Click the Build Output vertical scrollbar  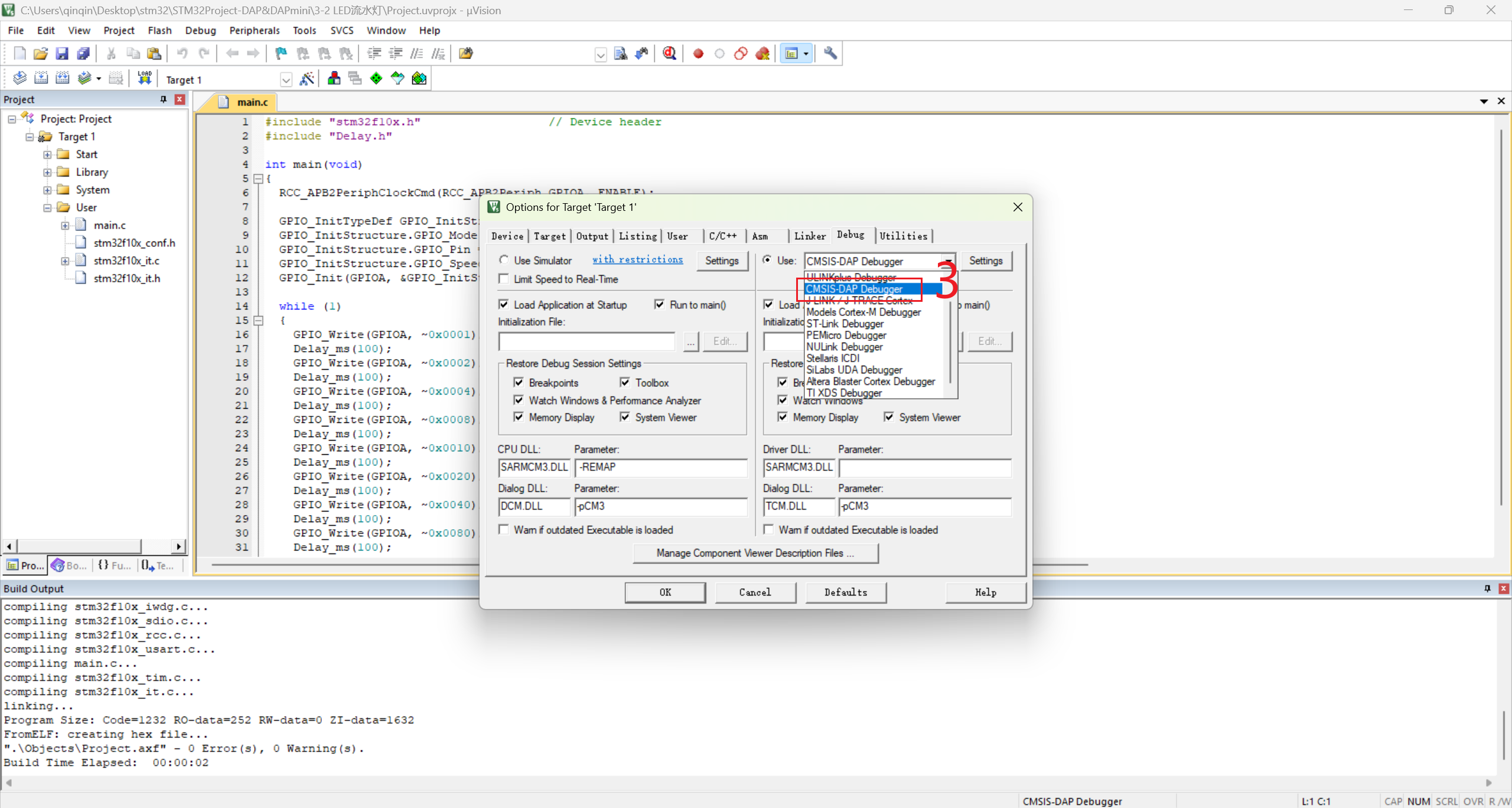1503,735
